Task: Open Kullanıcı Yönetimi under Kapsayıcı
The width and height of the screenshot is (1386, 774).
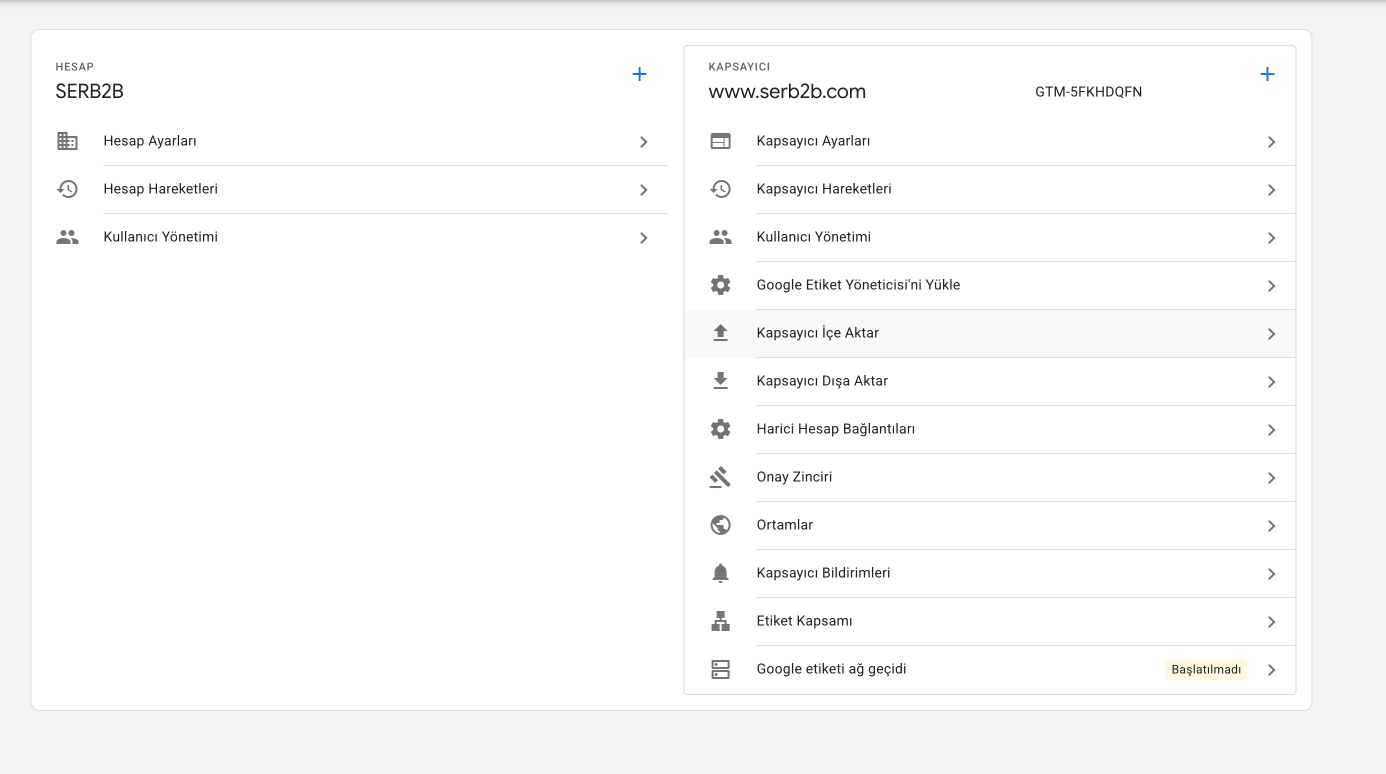Action: point(813,237)
